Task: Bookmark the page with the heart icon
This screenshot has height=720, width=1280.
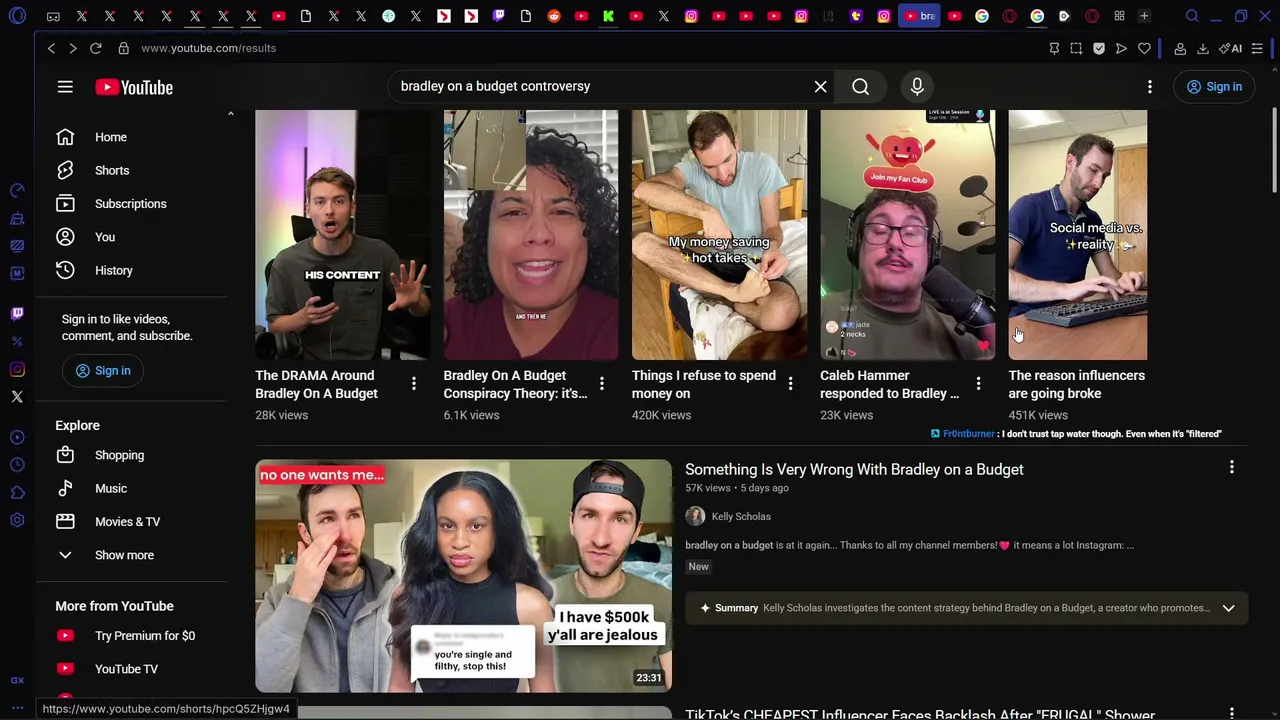Action: coord(1144,48)
